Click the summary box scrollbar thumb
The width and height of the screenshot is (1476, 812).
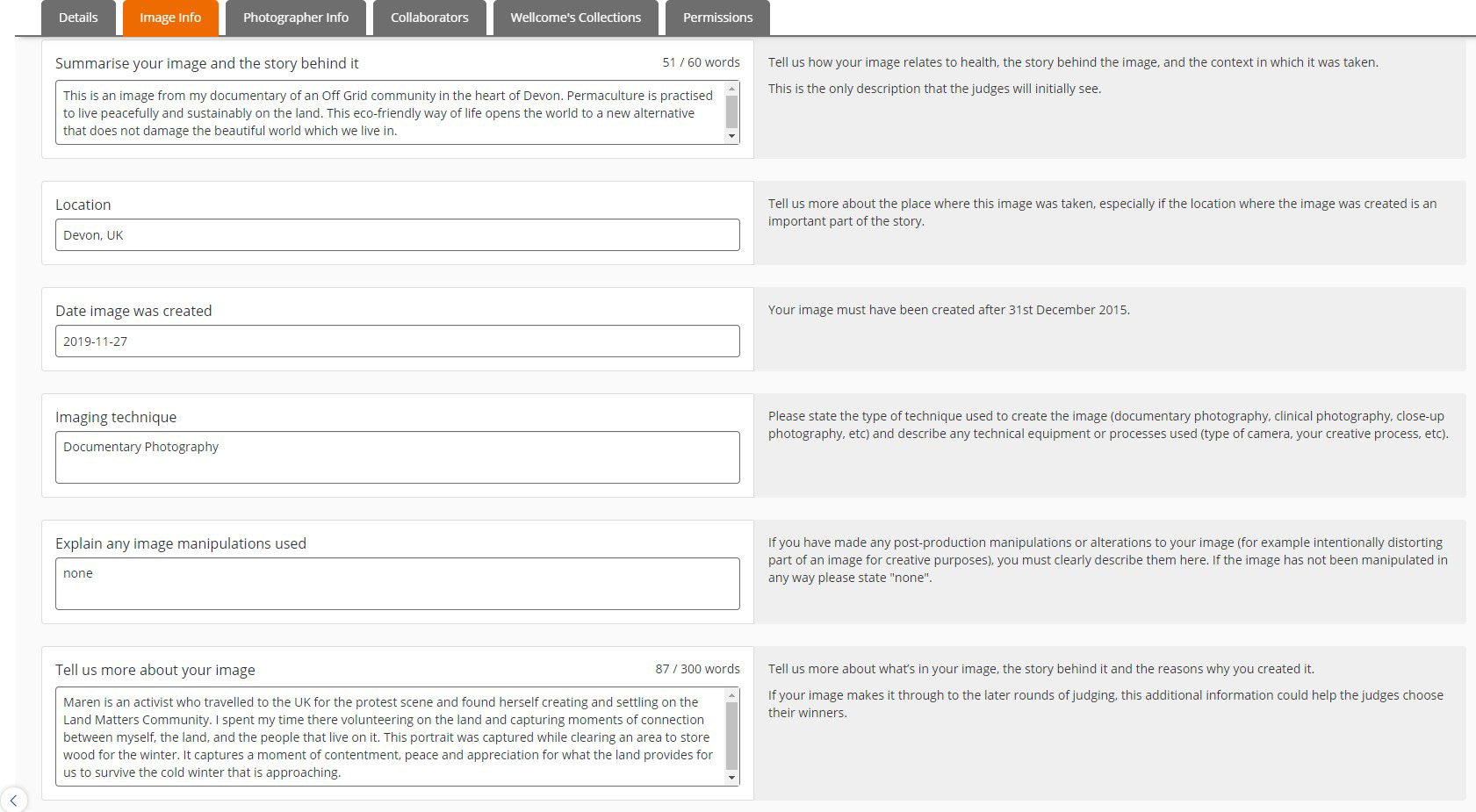731,111
